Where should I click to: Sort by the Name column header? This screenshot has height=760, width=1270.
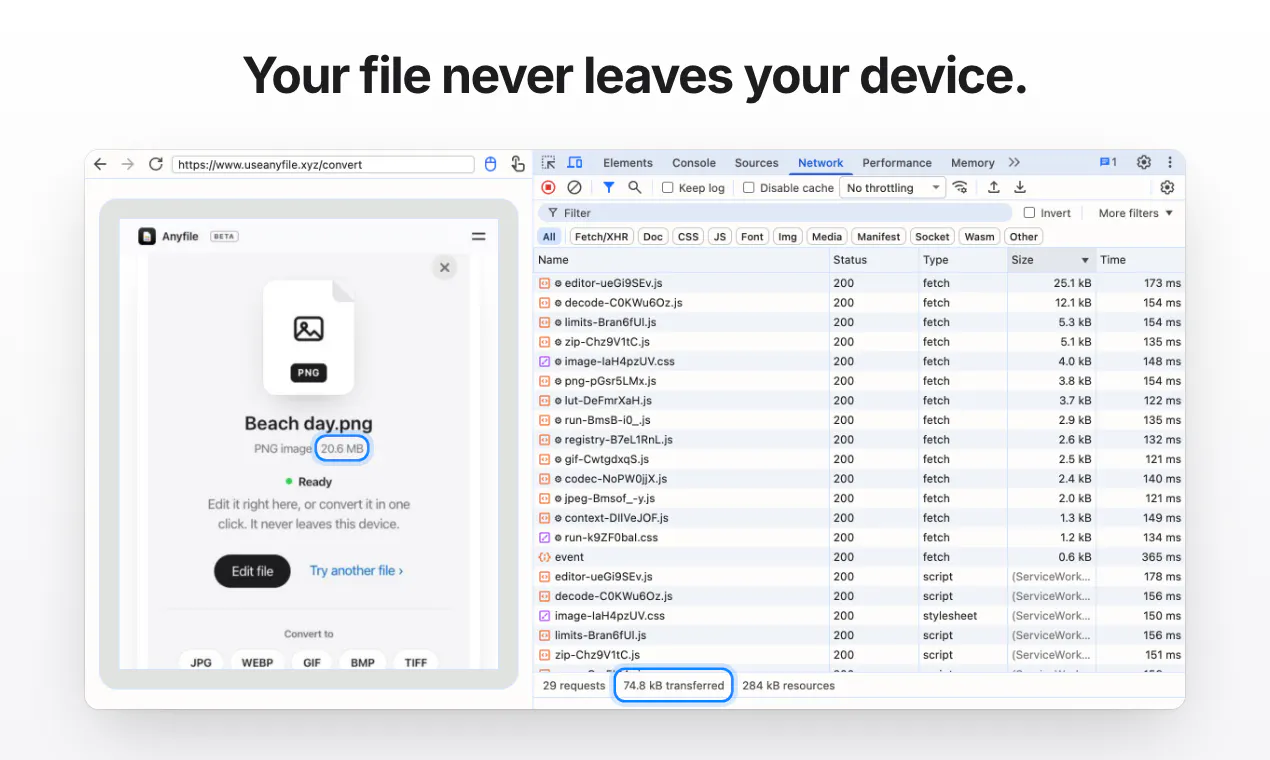(x=681, y=260)
